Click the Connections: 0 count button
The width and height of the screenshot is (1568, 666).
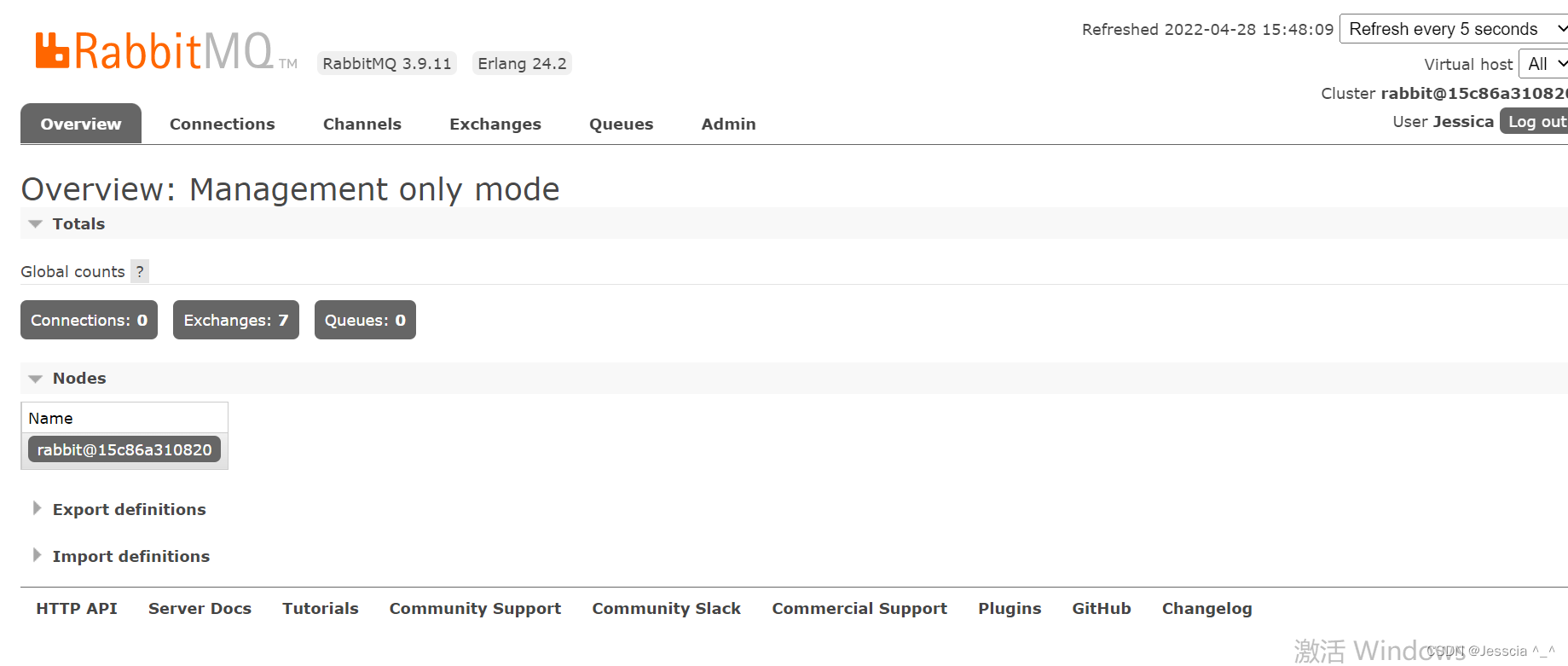(x=89, y=320)
